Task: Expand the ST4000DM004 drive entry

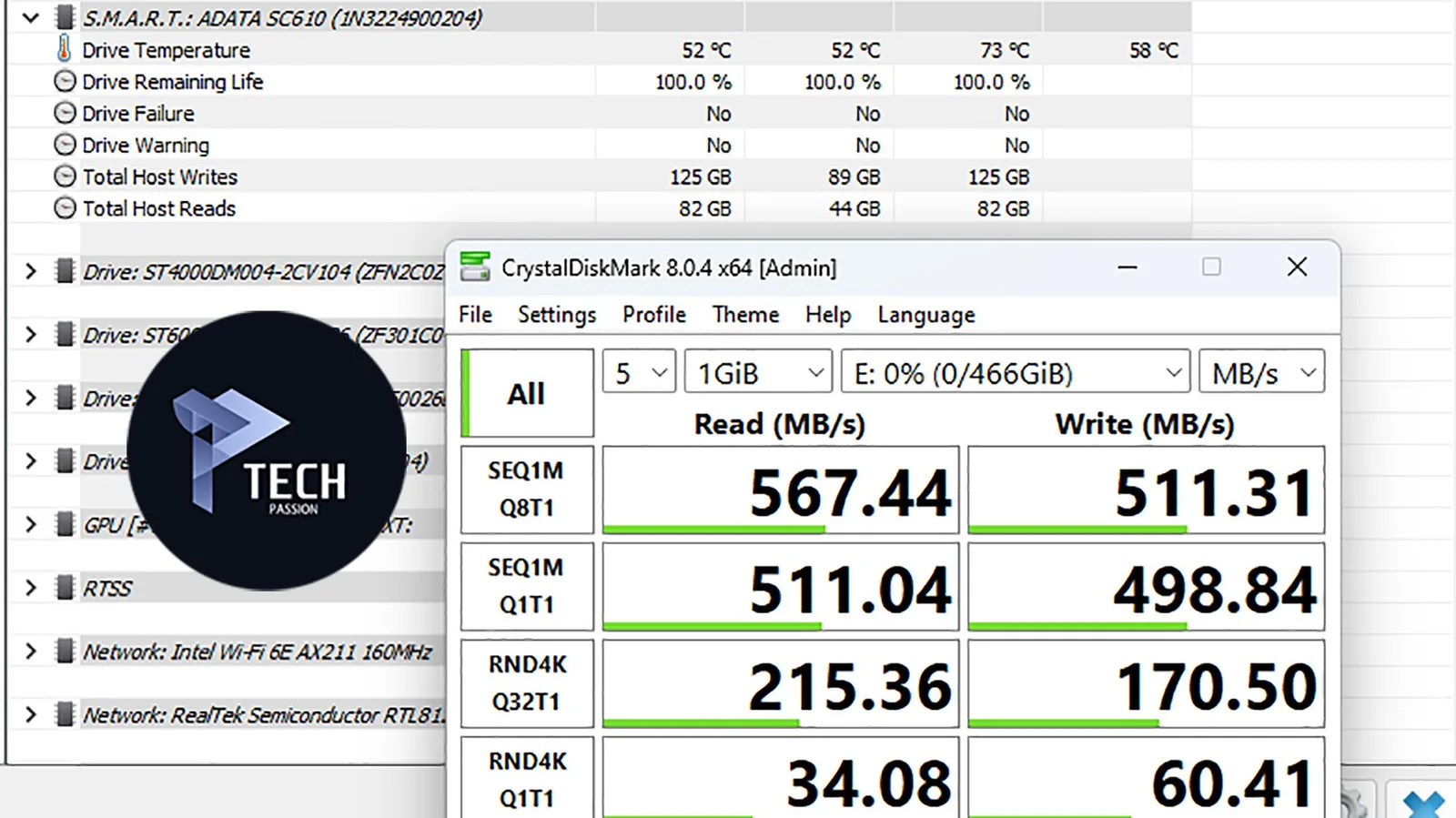Action: pos(31,271)
